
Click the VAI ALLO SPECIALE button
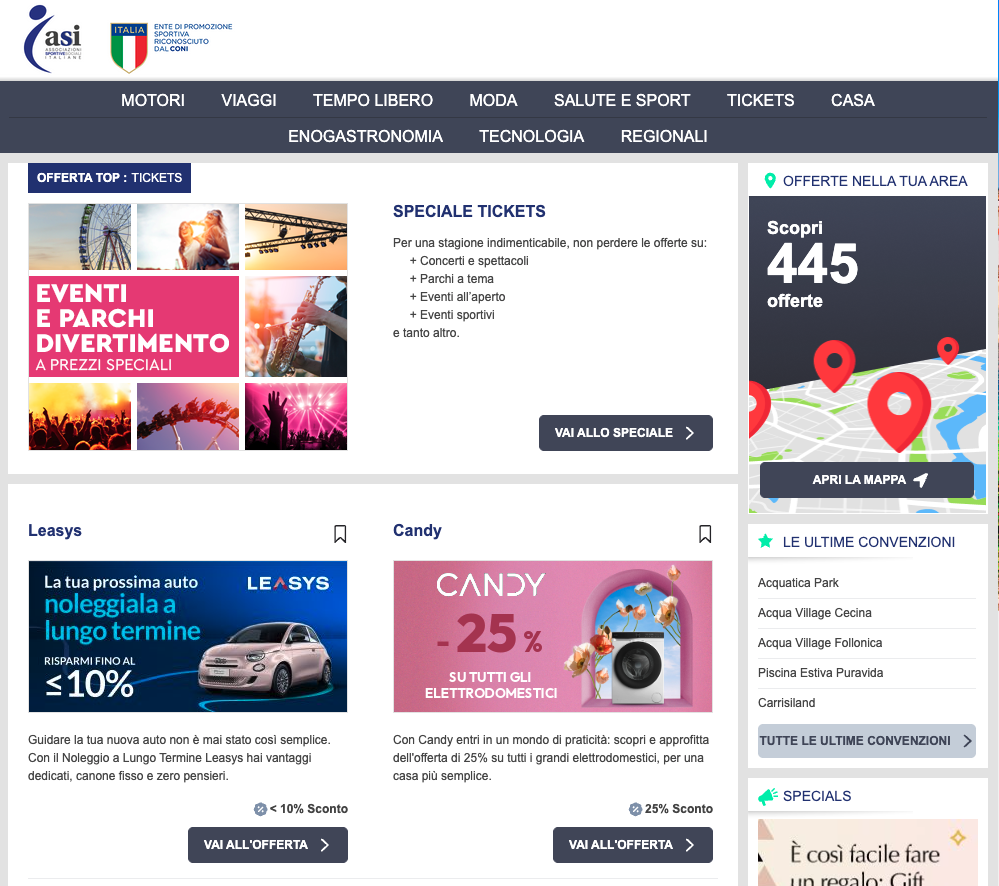pyautogui.click(x=626, y=433)
